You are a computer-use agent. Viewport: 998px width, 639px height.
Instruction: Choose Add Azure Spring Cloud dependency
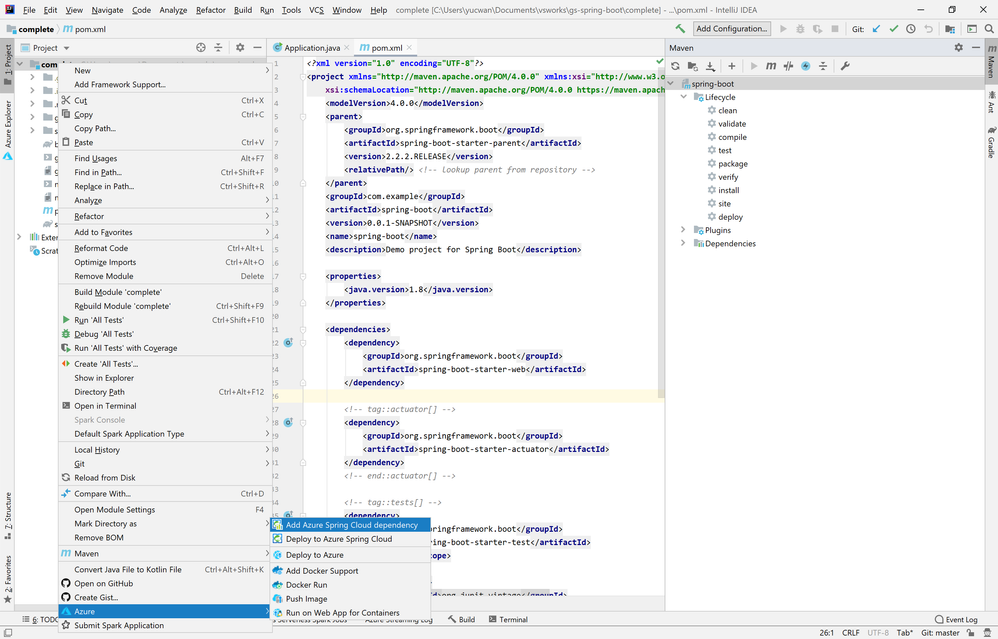[x=351, y=525]
